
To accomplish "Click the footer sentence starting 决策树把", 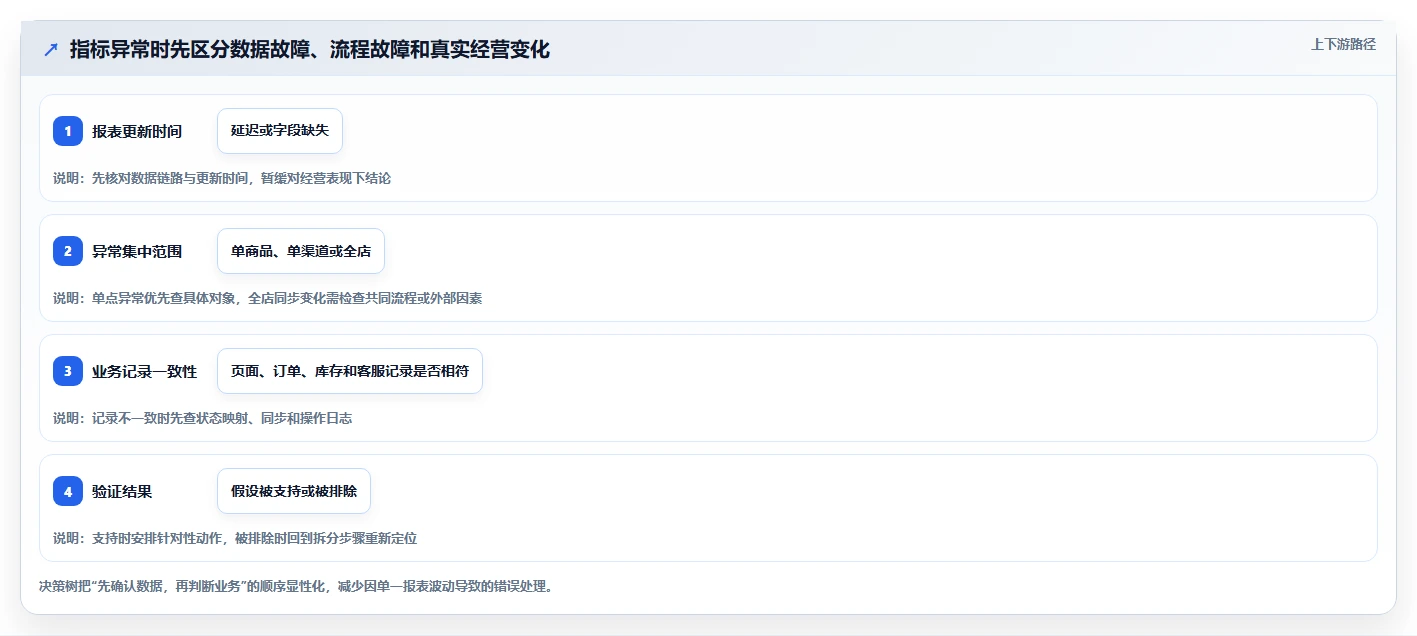I will click(296, 586).
